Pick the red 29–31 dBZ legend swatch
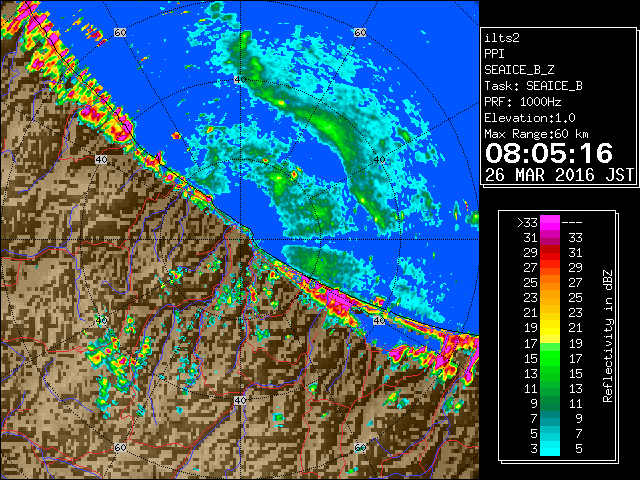640x480 pixels. tap(550, 253)
